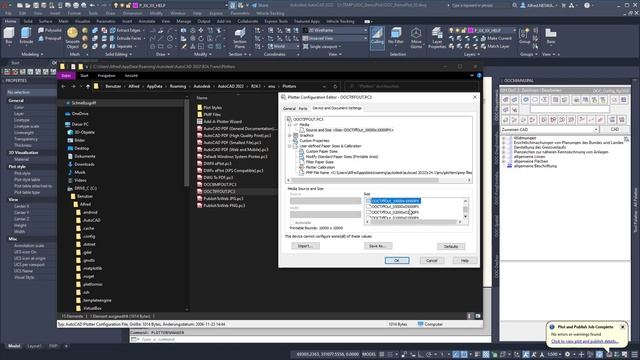Switch to the Ports tab

[x=303, y=109]
